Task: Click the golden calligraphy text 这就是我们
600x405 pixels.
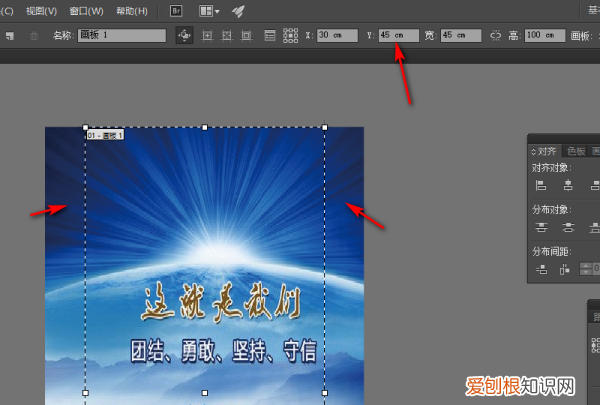Action: point(221,302)
